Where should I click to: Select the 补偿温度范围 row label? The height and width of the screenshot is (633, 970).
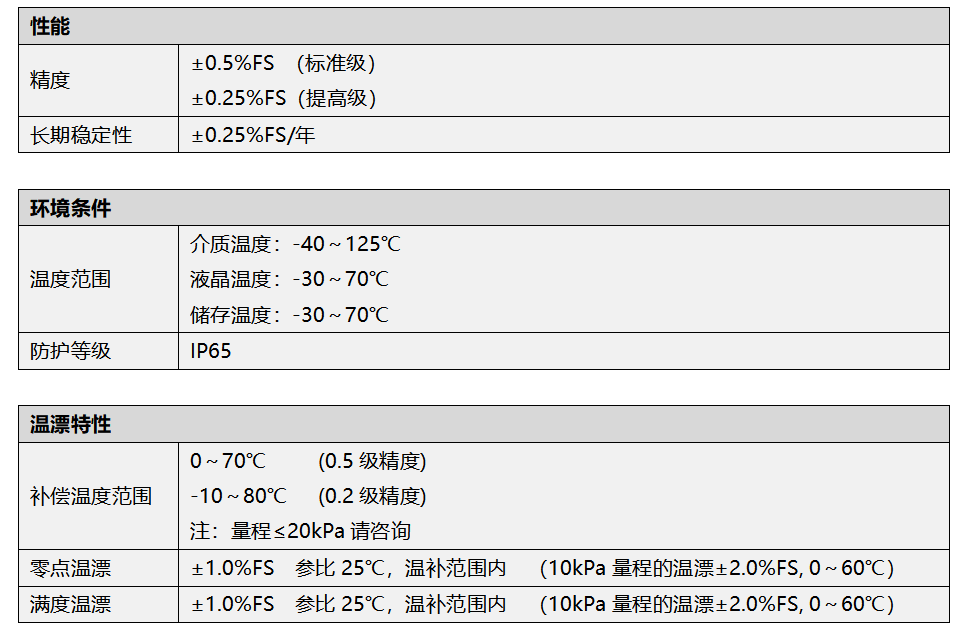tap(91, 496)
